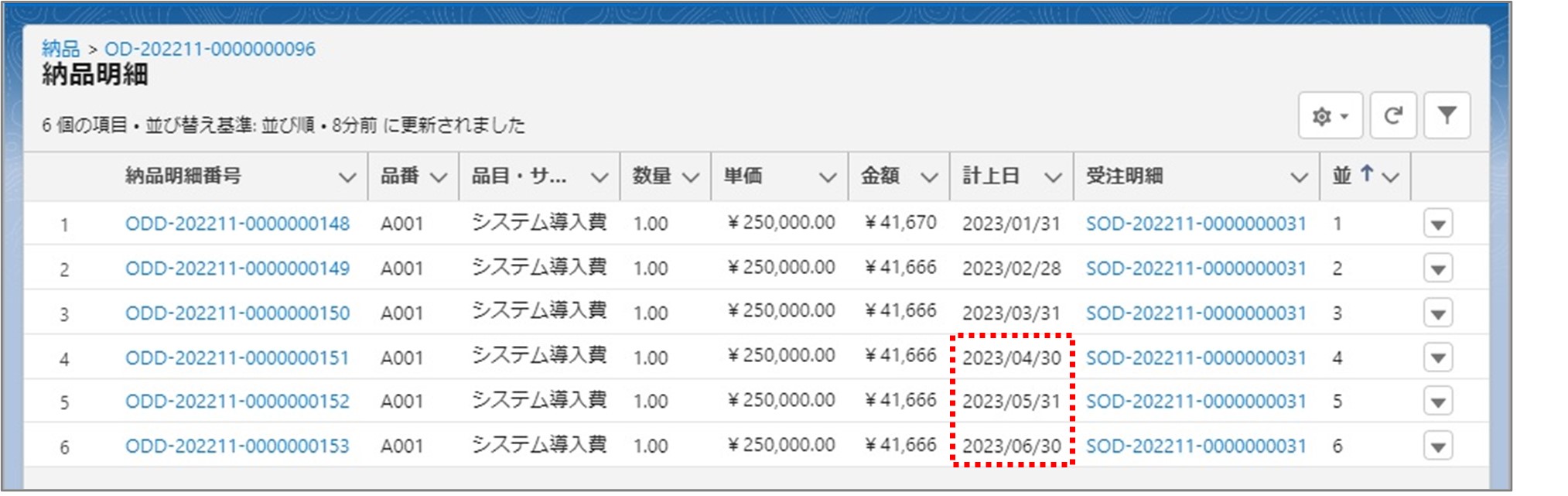
Task: Click the list status text with 8分前
Action: pyautogui.click(x=283, y=125)
